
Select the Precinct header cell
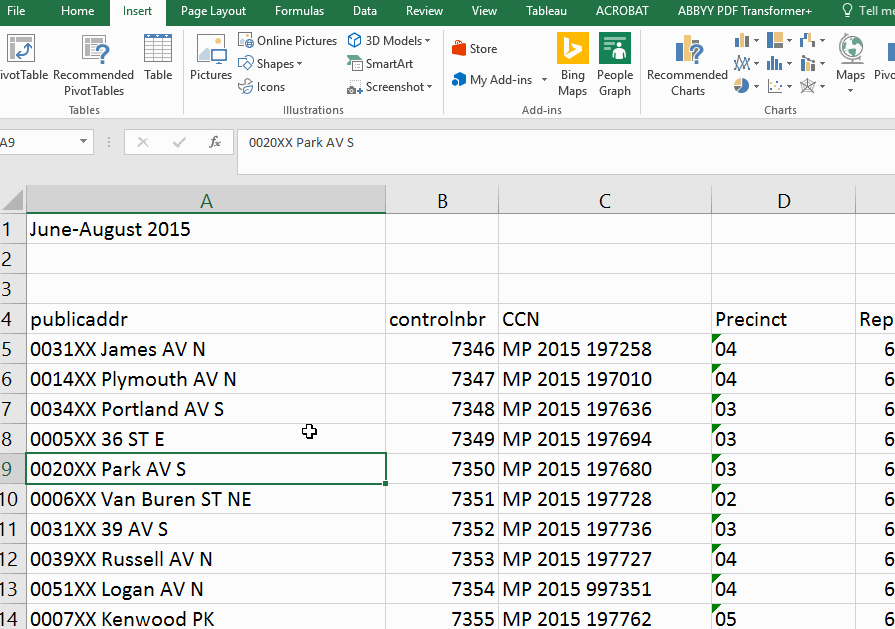pyautogui.click(x=784, y=318)
